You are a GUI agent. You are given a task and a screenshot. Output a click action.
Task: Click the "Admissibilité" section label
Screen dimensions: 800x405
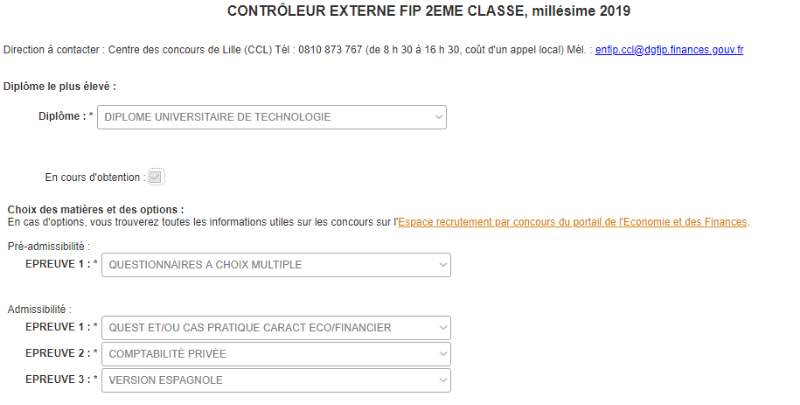[39, 309]
